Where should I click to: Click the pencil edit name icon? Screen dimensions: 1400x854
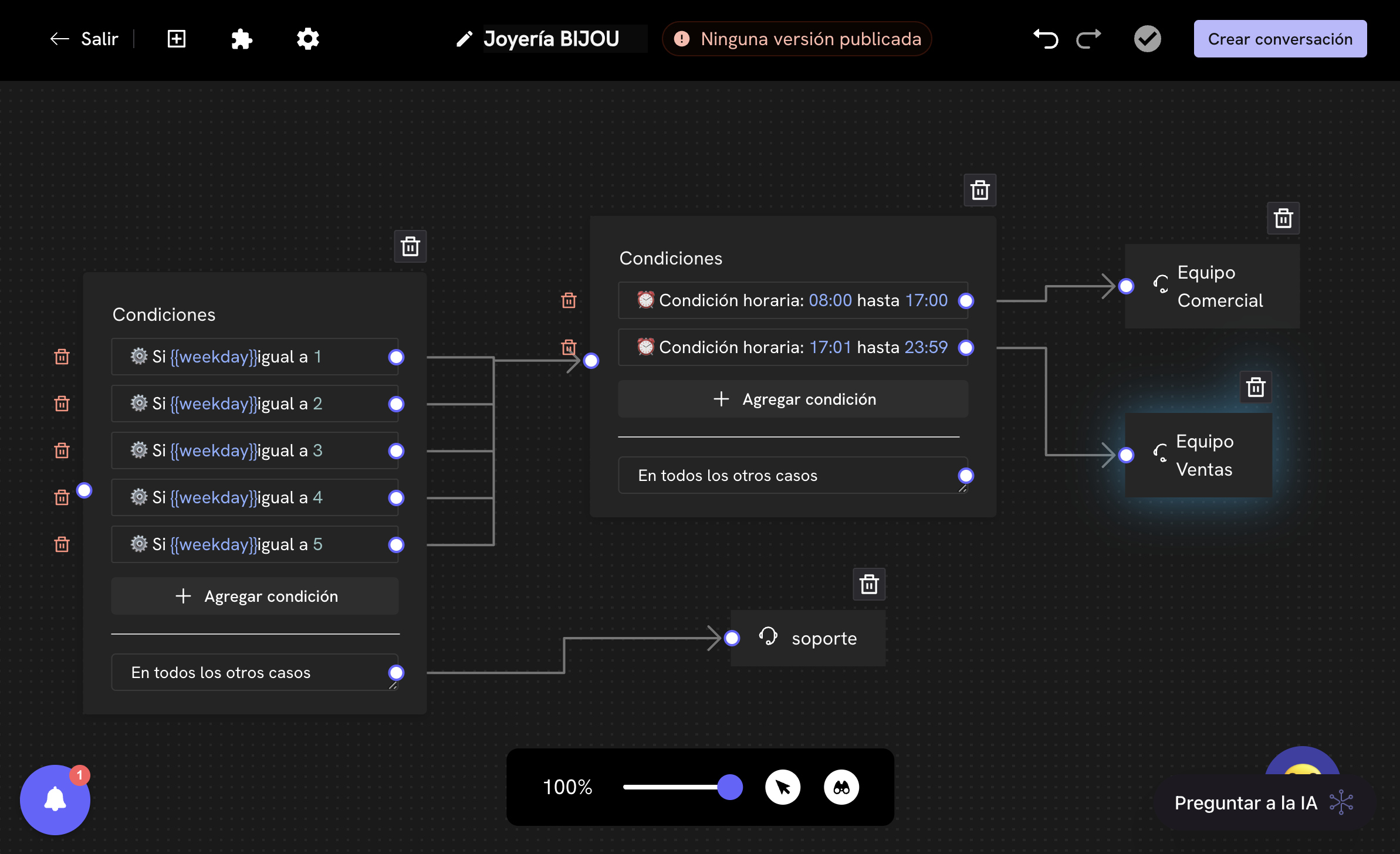click(x=464, y=39)
